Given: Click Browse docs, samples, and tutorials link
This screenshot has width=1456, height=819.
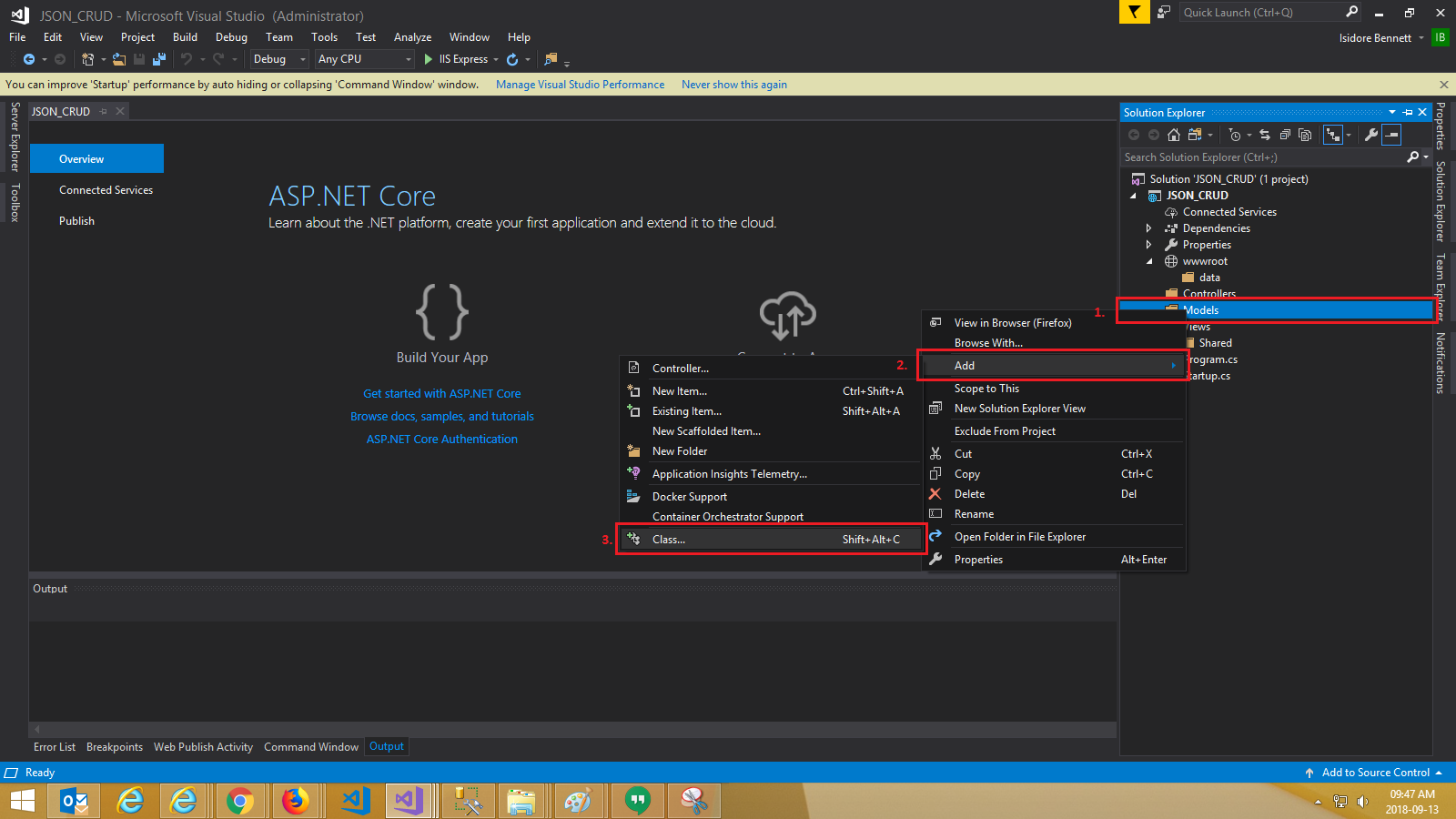Looking at the screenshot, I should coord(442,417).
